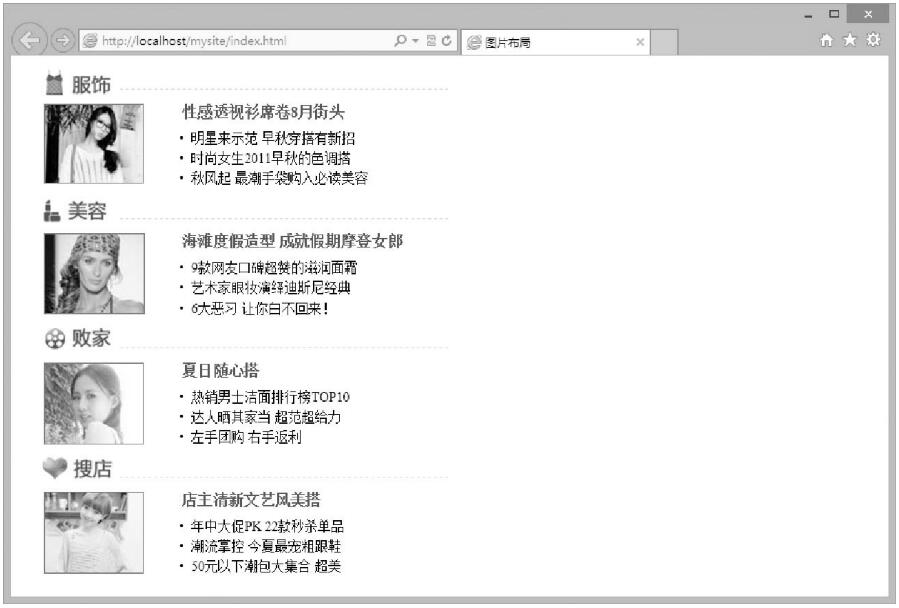Open Favorites with the star icon
The width and height of the screenshot is (899, 608).
pyautogui.click(x=849, y=41)
